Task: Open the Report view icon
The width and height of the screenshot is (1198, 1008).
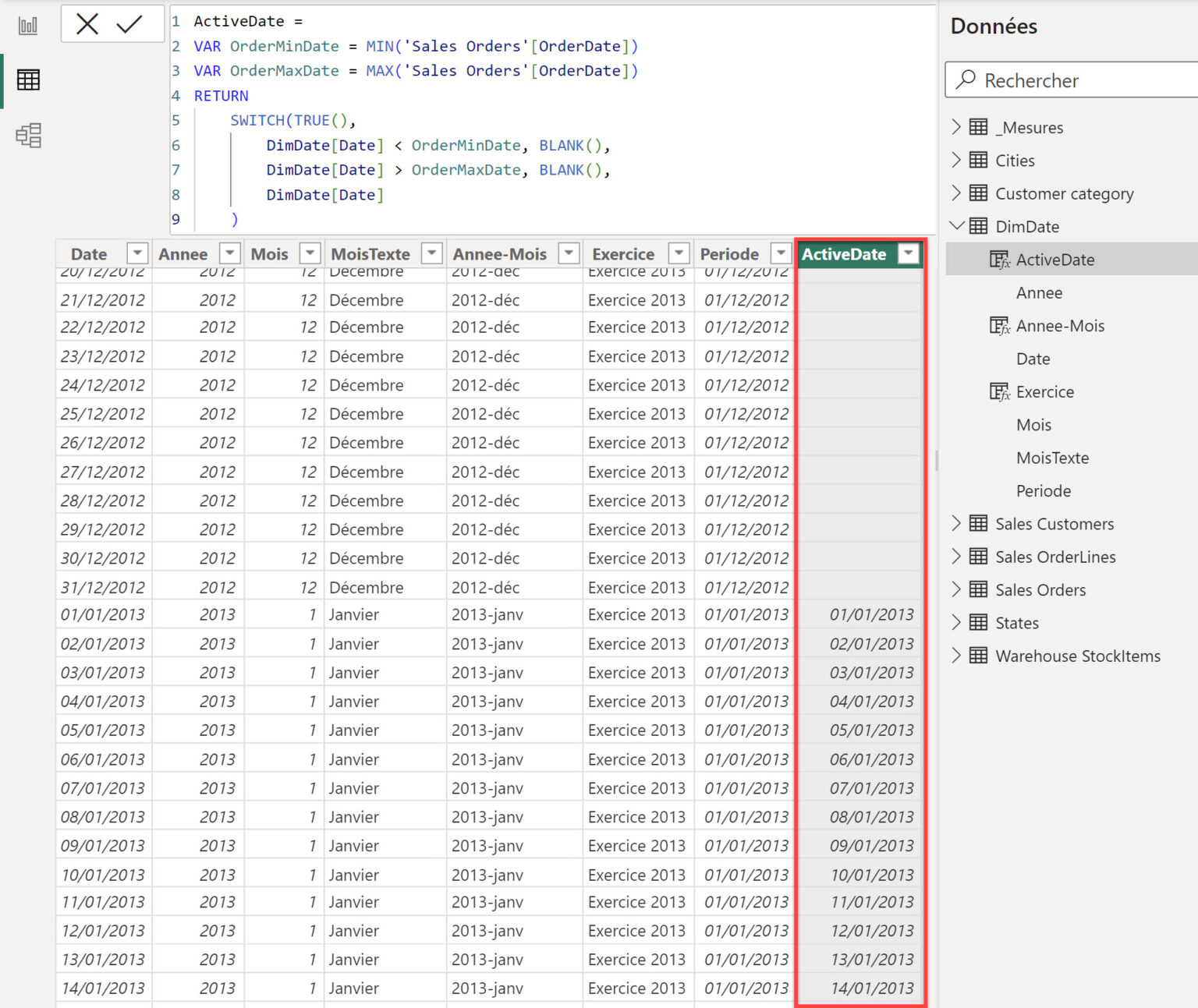Action: point(28,26)
